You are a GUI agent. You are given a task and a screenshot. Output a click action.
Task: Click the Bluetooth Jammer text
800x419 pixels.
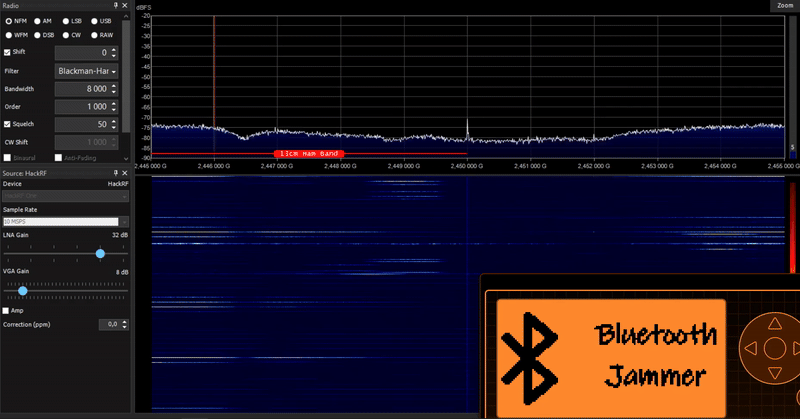coord(656,356)
